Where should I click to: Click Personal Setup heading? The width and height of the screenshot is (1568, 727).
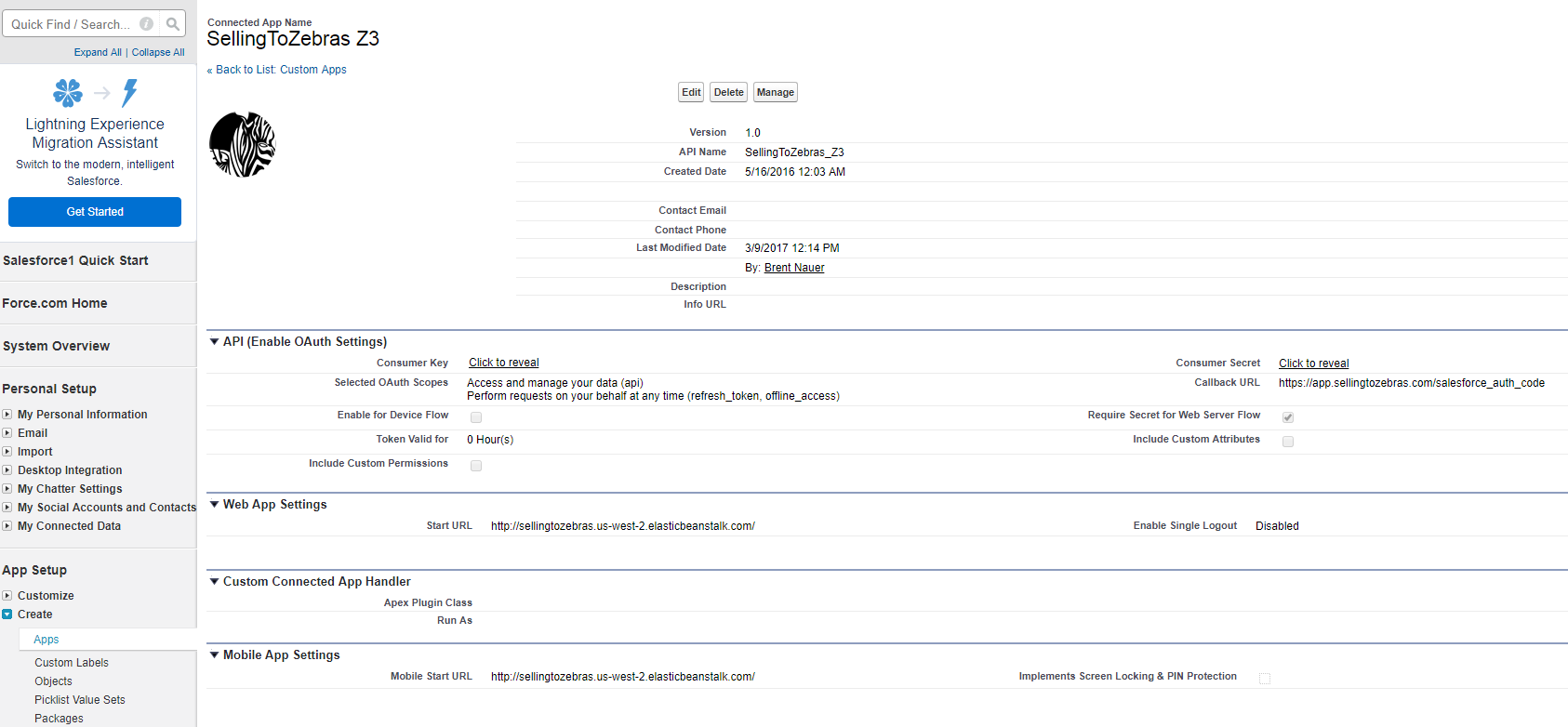[x=49, y=389]
